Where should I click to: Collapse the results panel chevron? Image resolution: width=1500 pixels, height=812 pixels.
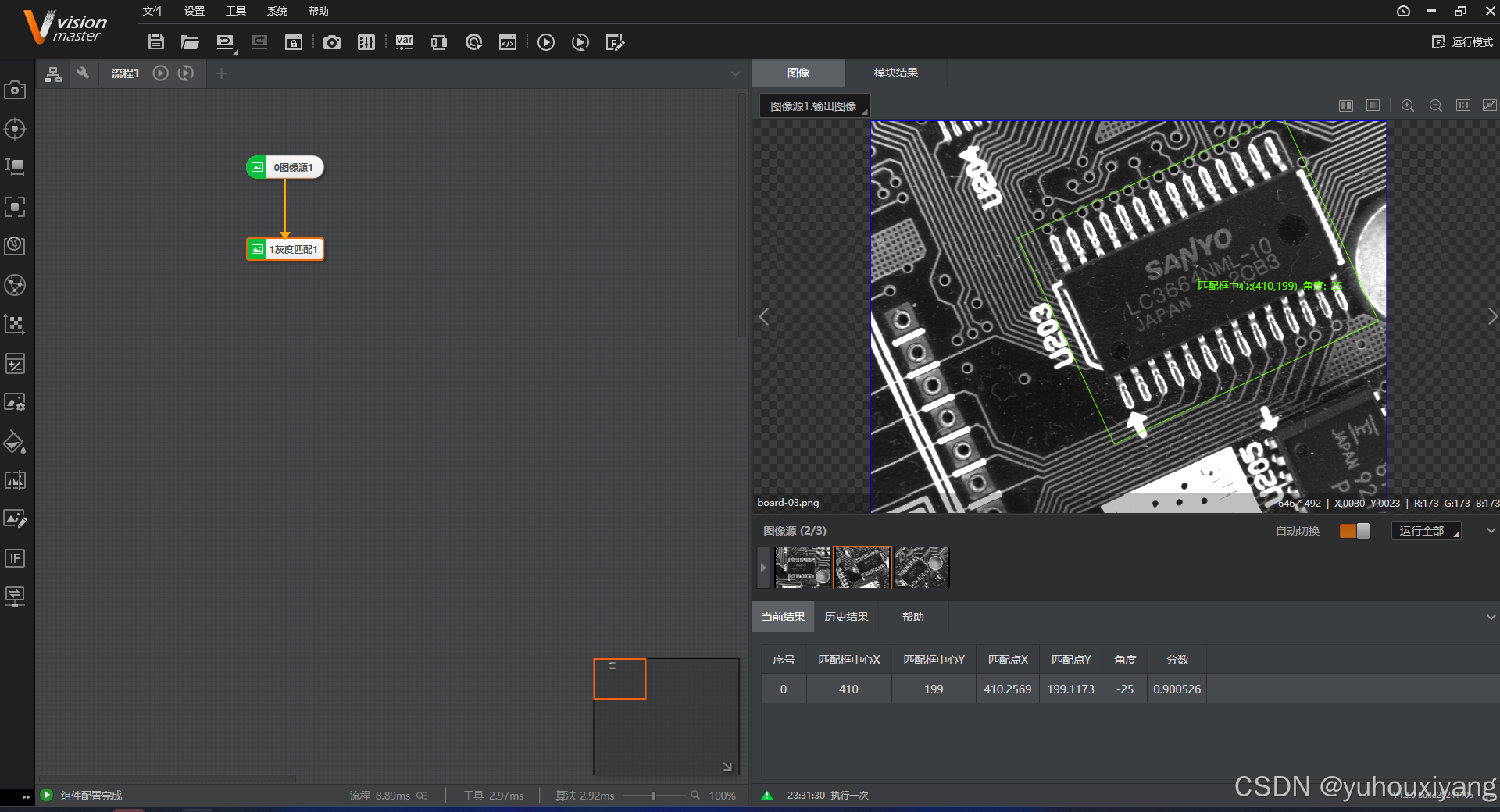[1491, 617]
